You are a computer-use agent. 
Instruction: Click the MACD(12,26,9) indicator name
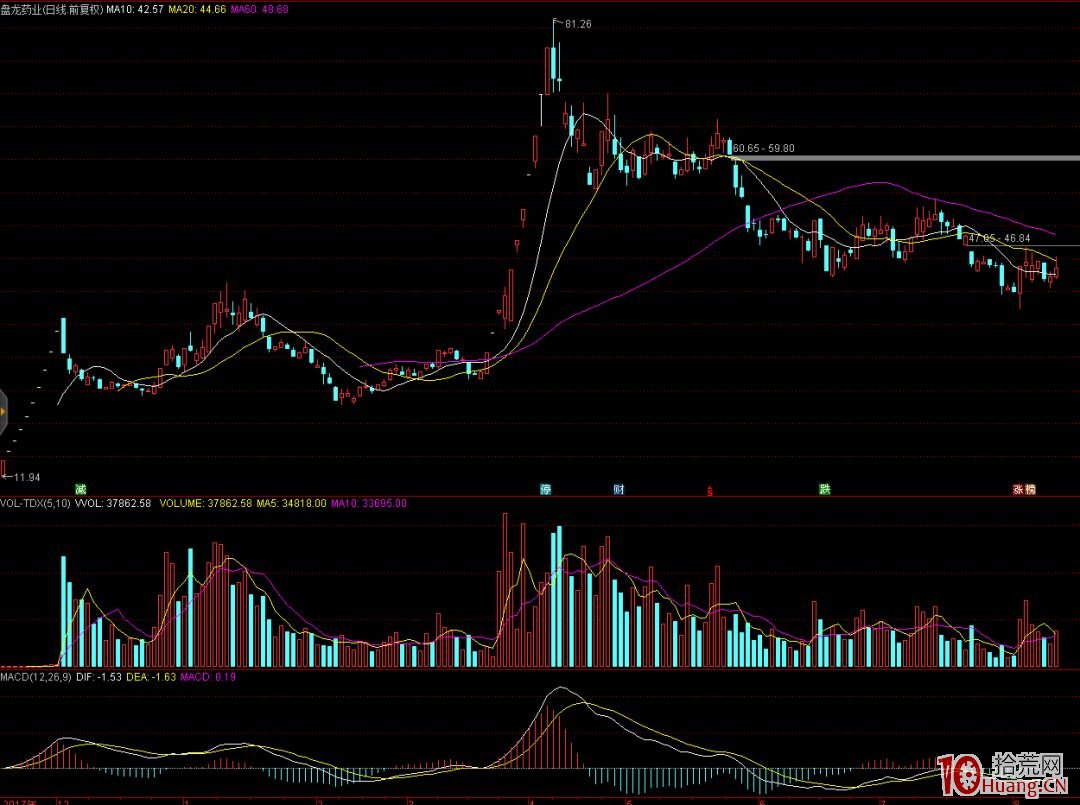coord(36,677)
